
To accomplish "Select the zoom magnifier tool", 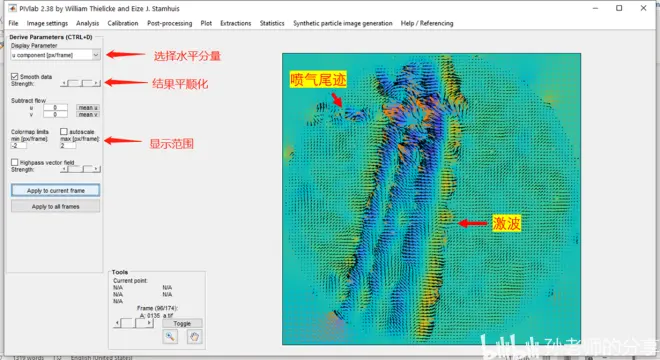I will click(170, 336).
